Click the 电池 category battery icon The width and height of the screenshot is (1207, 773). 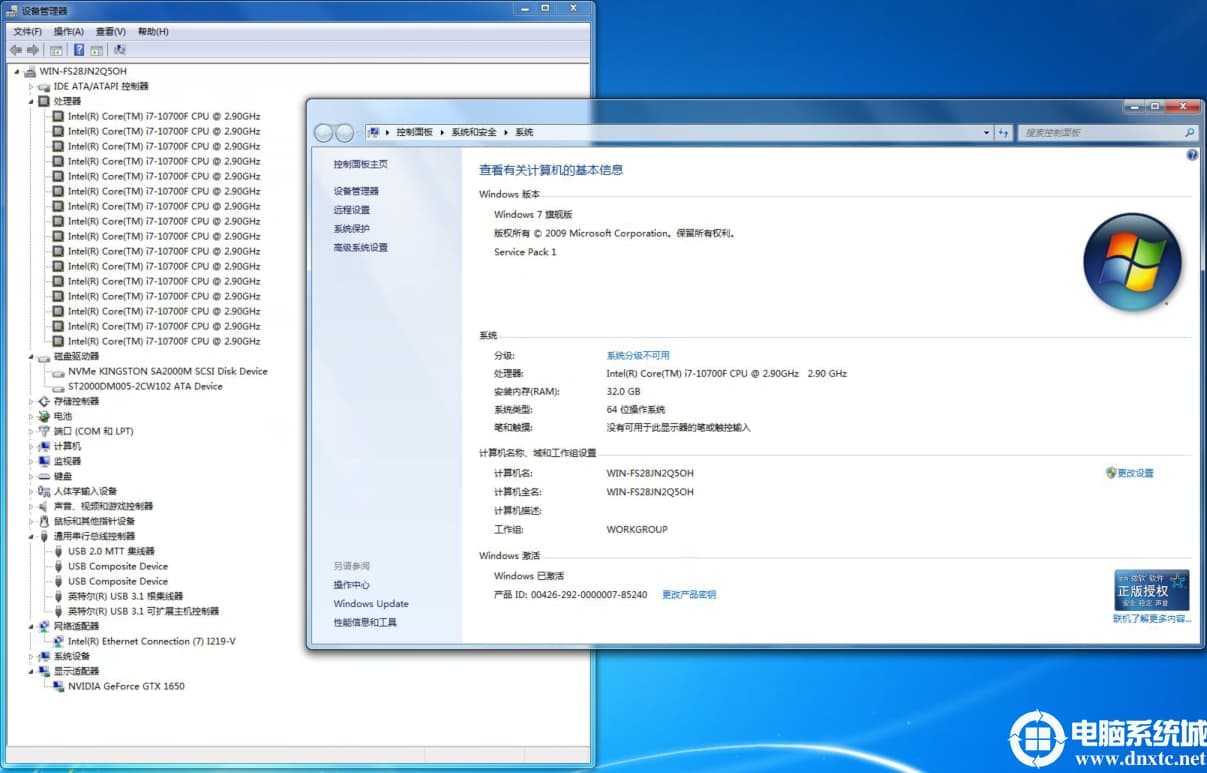tap(44, 416)
